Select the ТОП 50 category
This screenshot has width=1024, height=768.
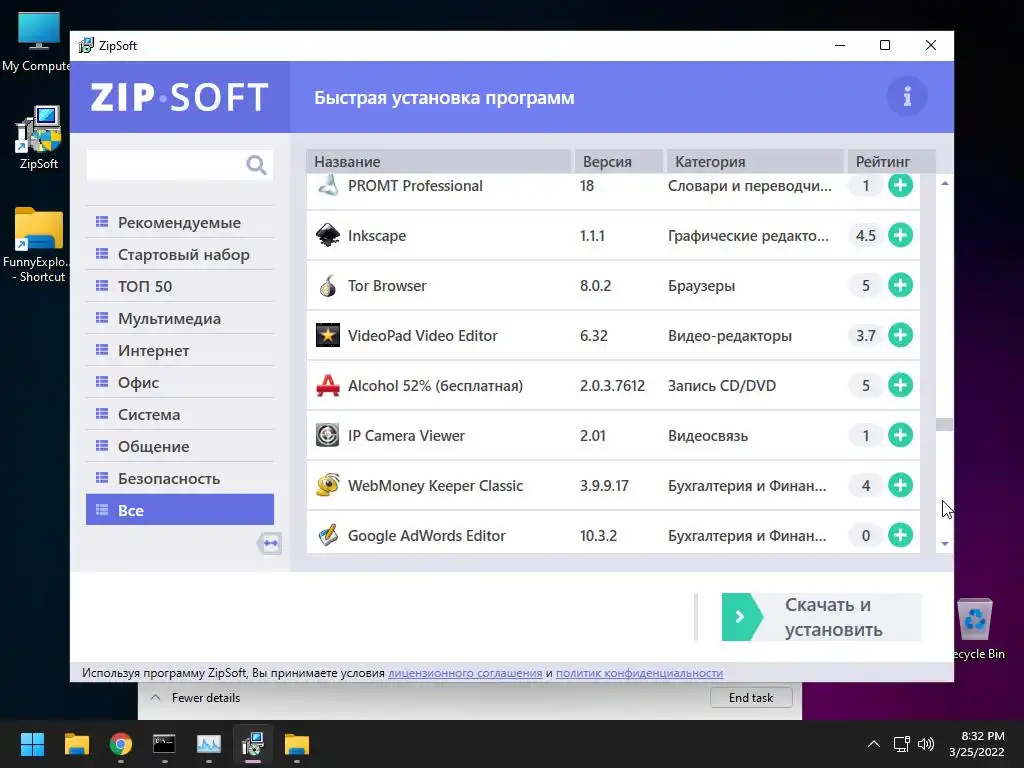(x=180, y=286)
